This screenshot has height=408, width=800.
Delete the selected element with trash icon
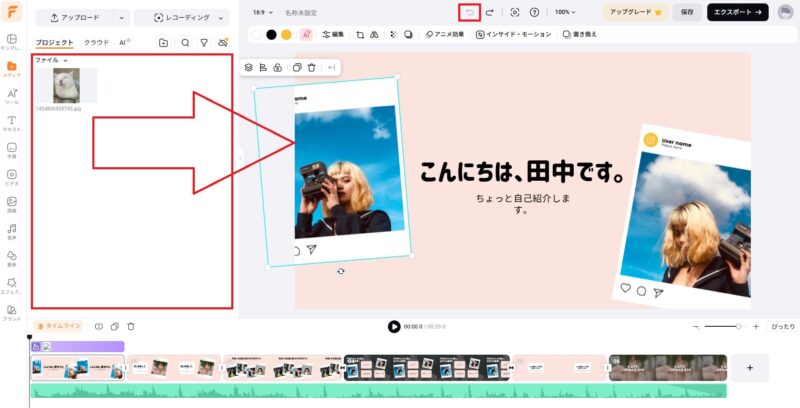312,67
